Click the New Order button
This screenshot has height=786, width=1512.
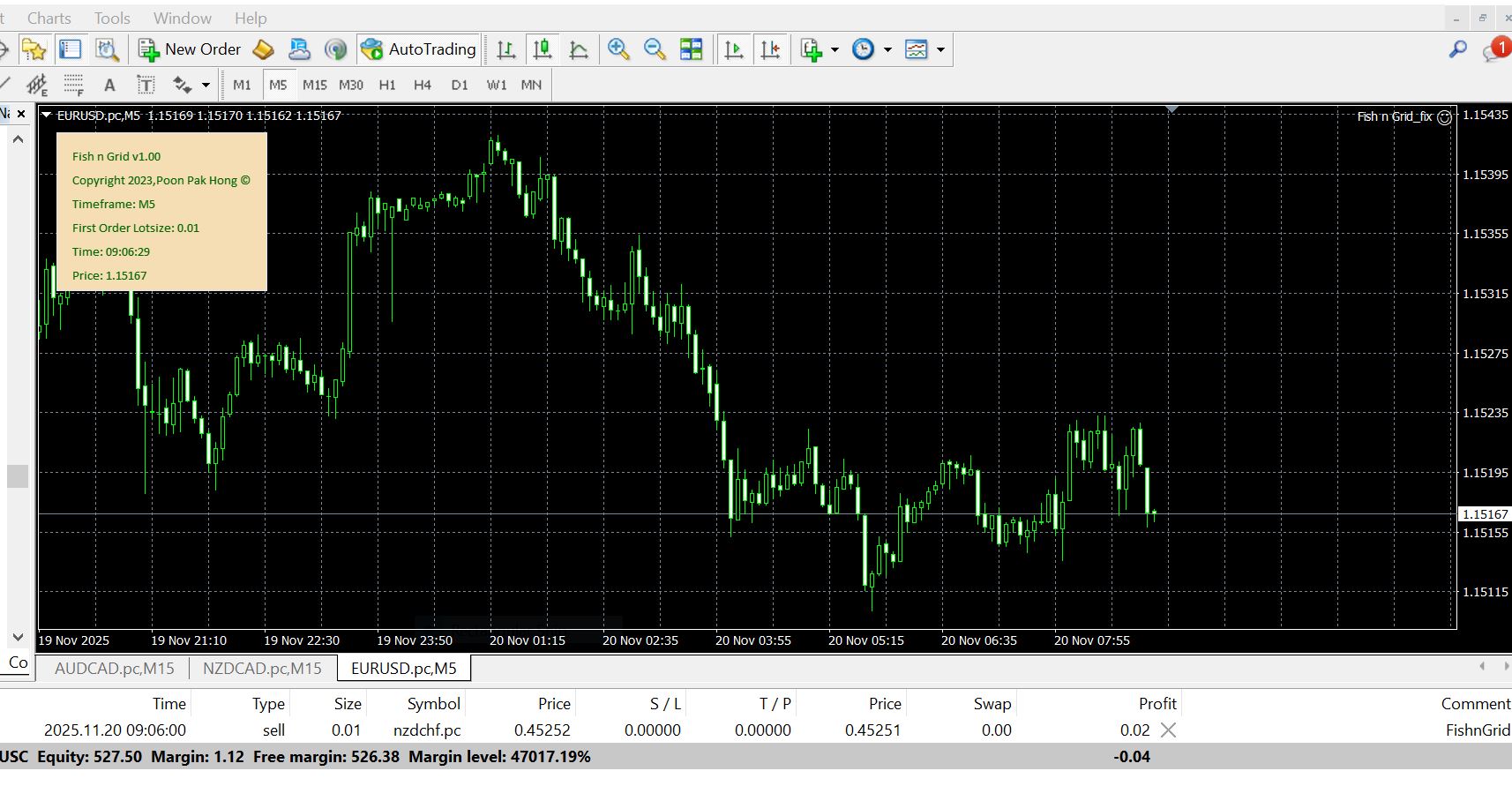[x=190, y=49]
